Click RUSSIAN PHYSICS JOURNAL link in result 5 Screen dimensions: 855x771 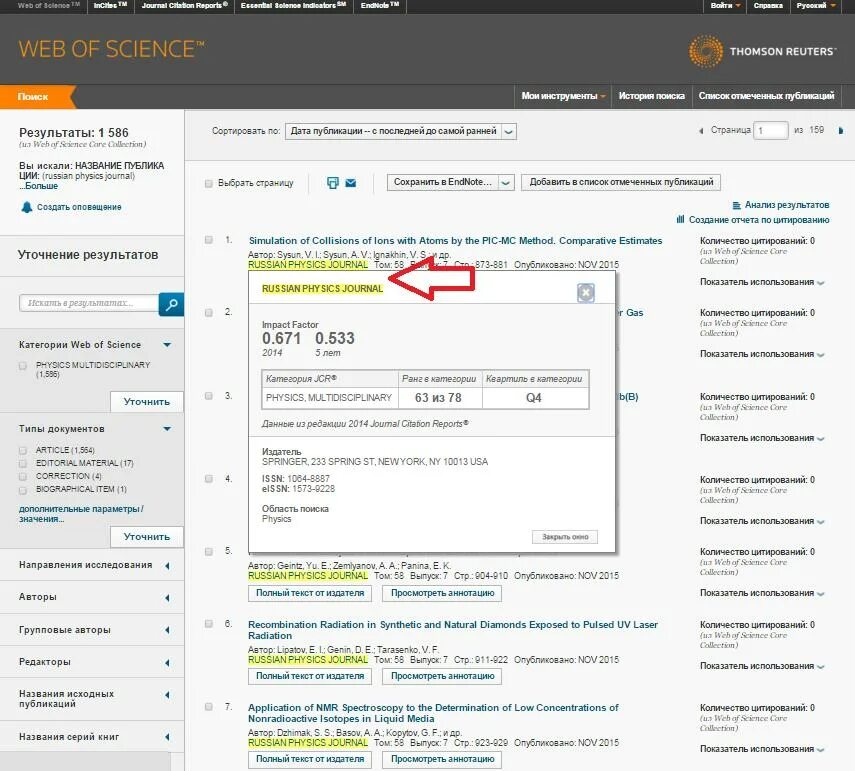point(308,576)
